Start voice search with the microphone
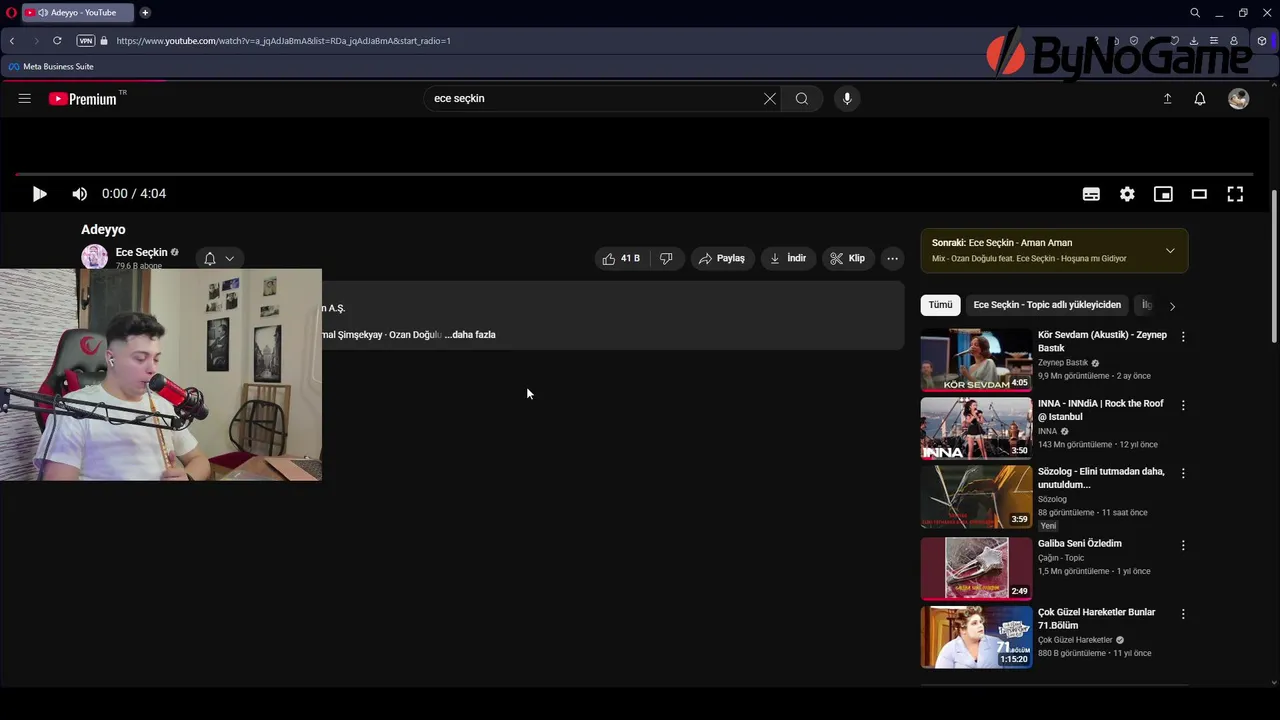The image size is (1280, 720). click(847, 98)
